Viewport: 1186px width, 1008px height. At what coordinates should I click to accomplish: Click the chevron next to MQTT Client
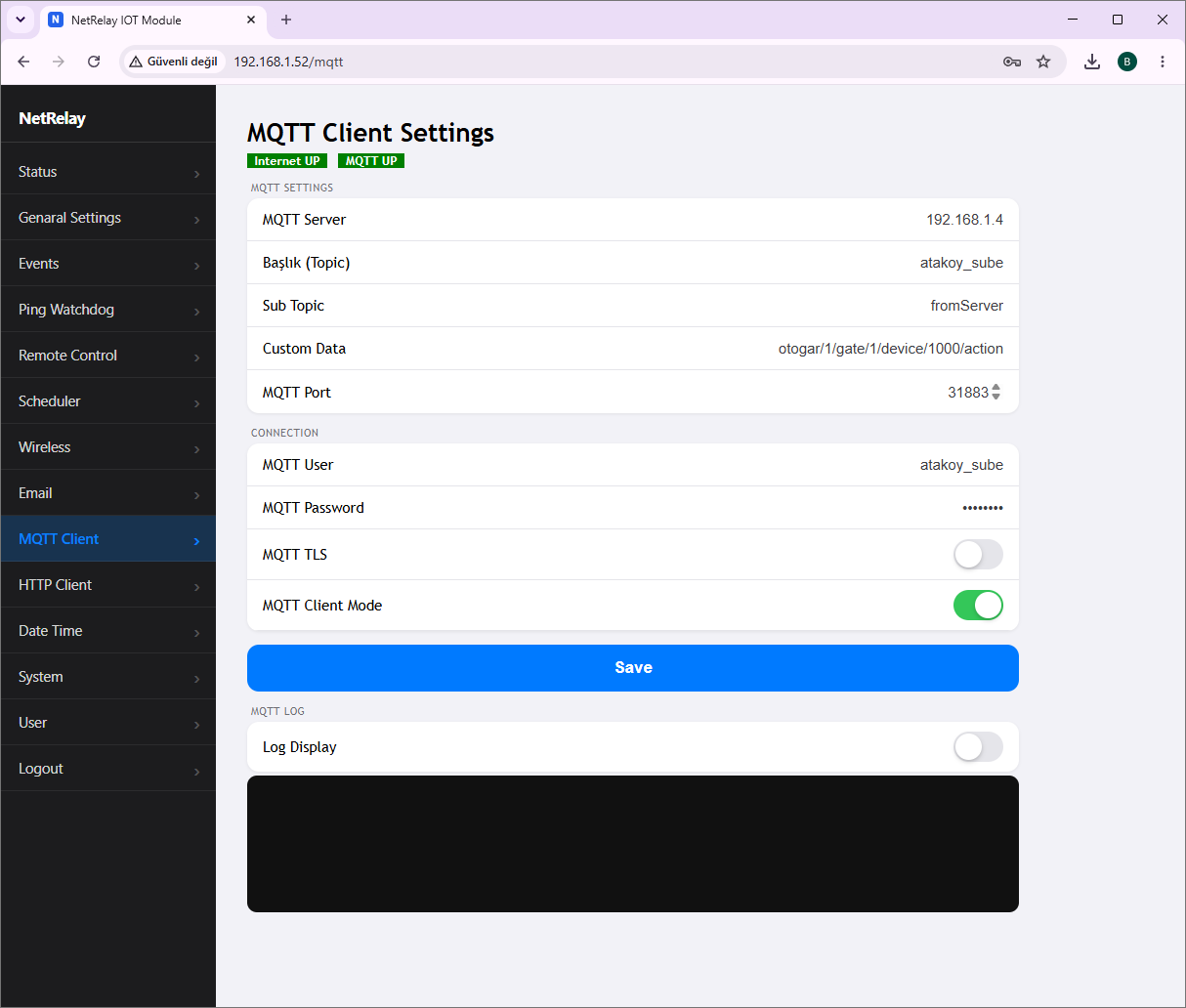[x=196, y=541]
